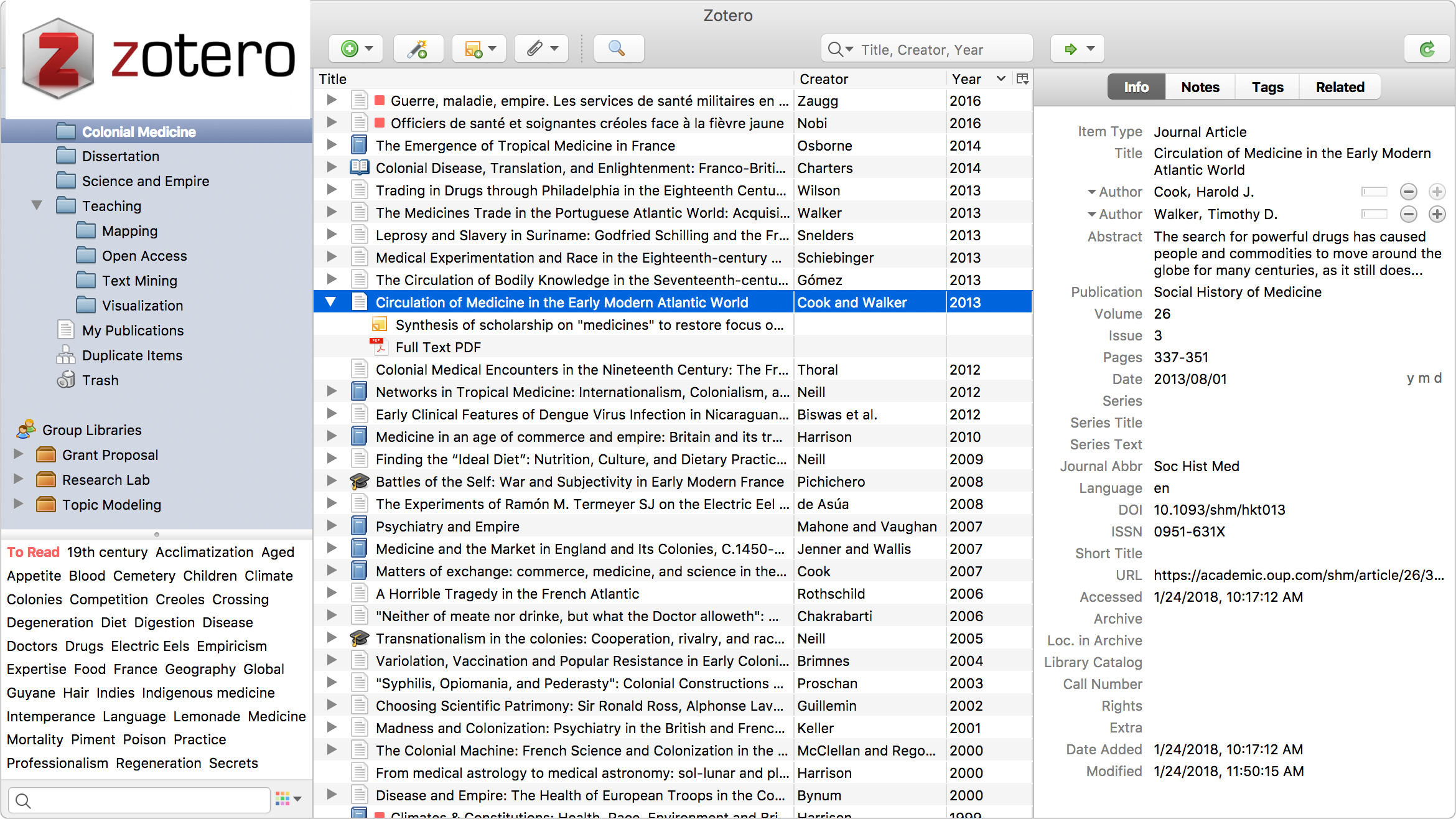Remove author Walker, Timothy D. with minus

click(x=1409, y=214)
